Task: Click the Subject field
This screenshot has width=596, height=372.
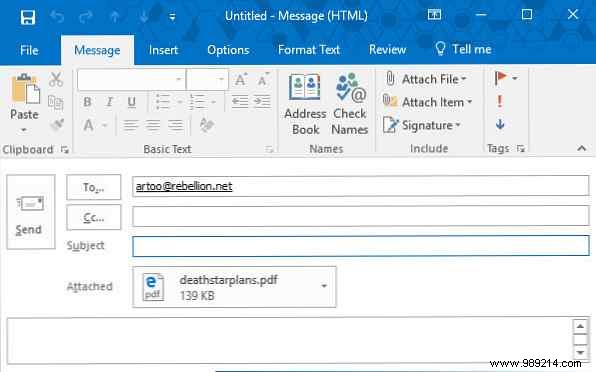Action: pos(361,246)
